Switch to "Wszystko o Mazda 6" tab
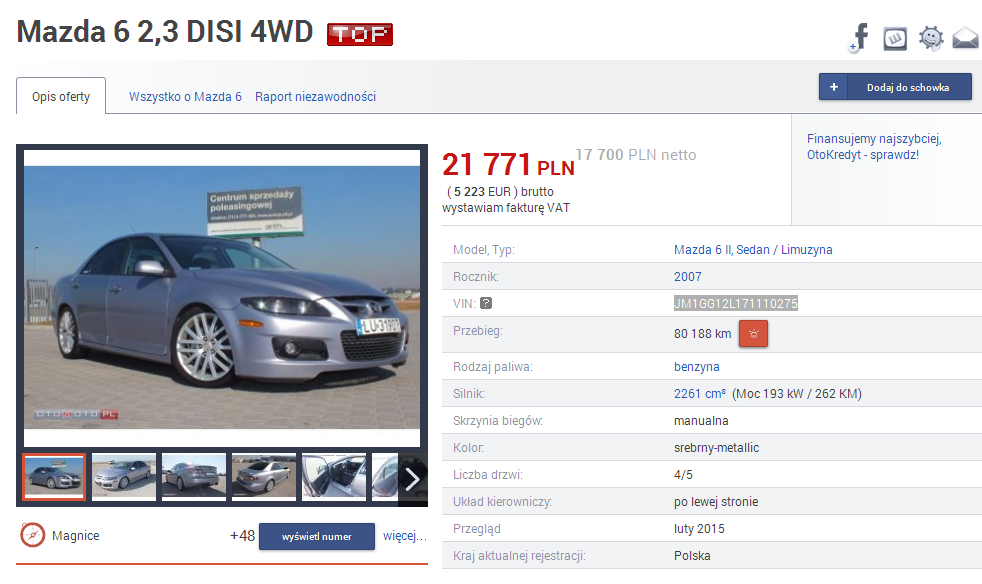This screenshot has width=982, height=584. pyautogui.click(x=185, y=97)
